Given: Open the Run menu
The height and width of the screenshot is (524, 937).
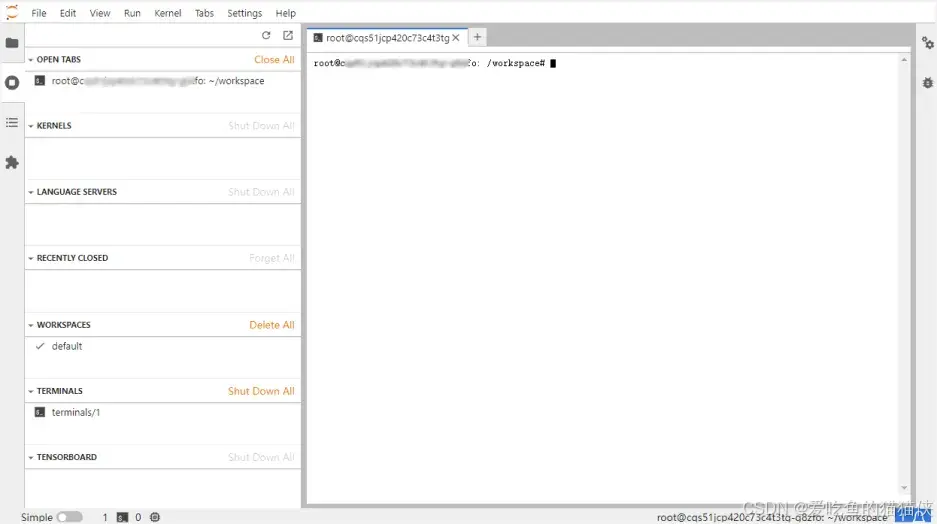Looking at the screenshot, I should pyautogui.click(x=132, y=13).
